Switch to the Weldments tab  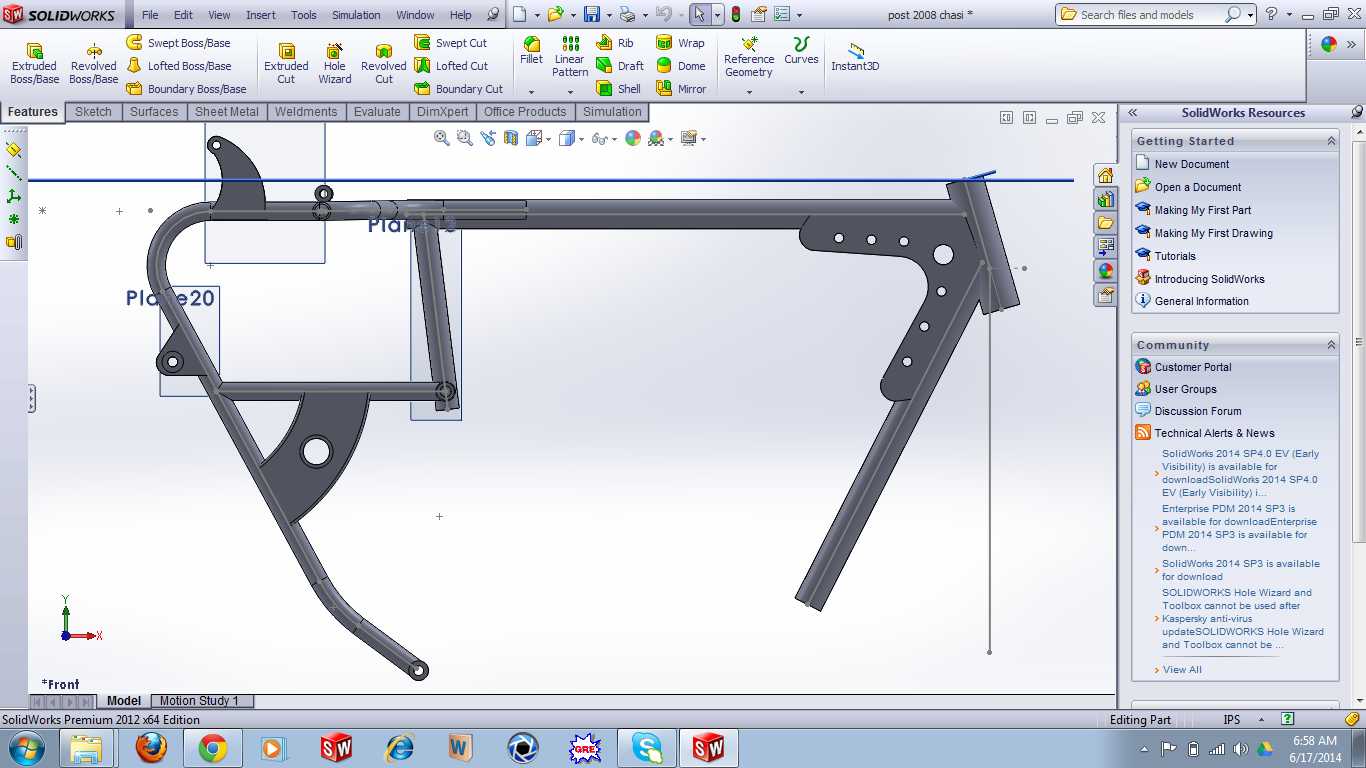(x=306, y=112)
